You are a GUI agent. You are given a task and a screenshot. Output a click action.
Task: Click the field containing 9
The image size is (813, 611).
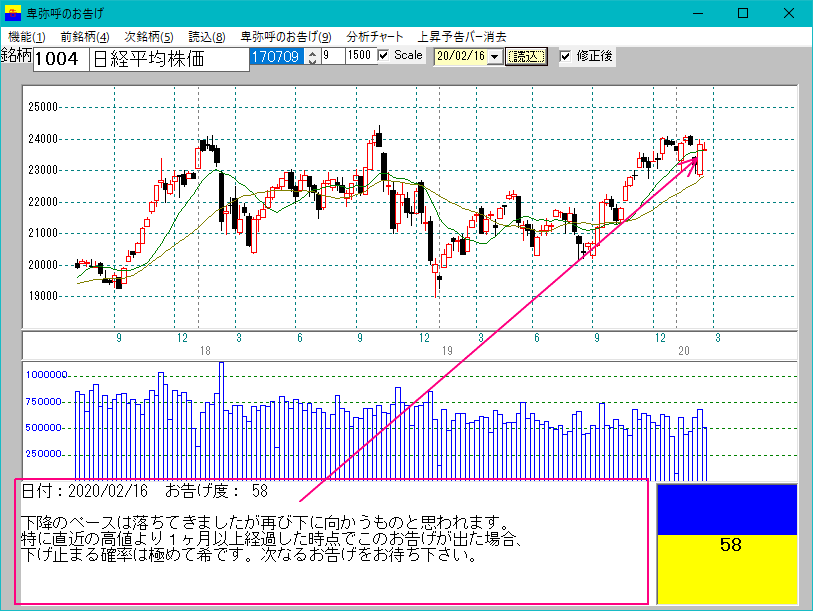click(x=332, y=55)
